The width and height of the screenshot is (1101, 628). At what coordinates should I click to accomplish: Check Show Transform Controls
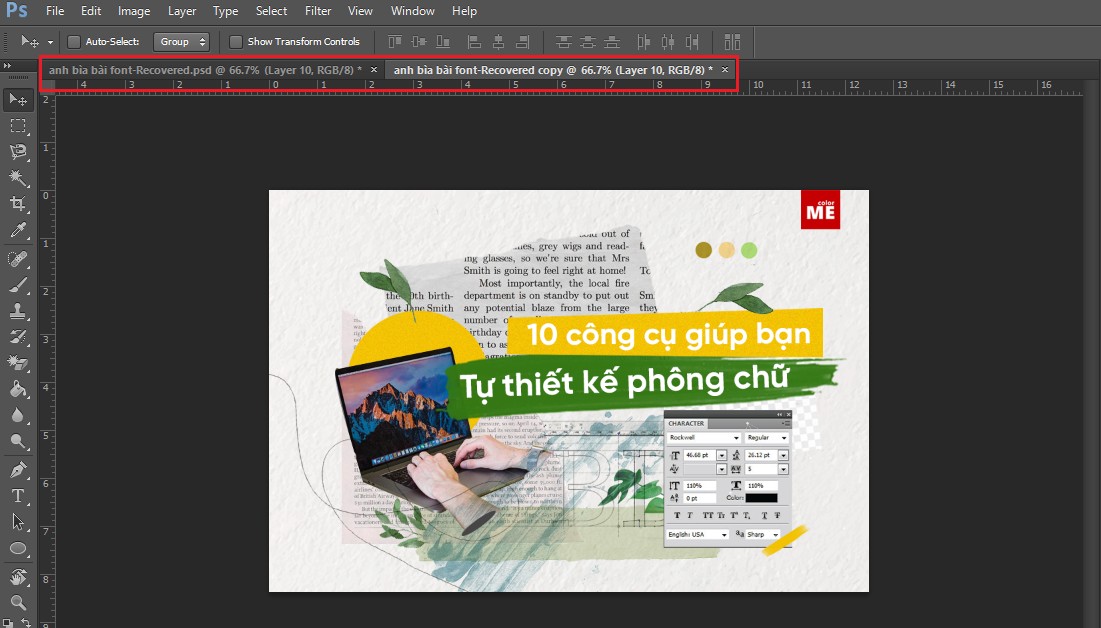[236, 42]
